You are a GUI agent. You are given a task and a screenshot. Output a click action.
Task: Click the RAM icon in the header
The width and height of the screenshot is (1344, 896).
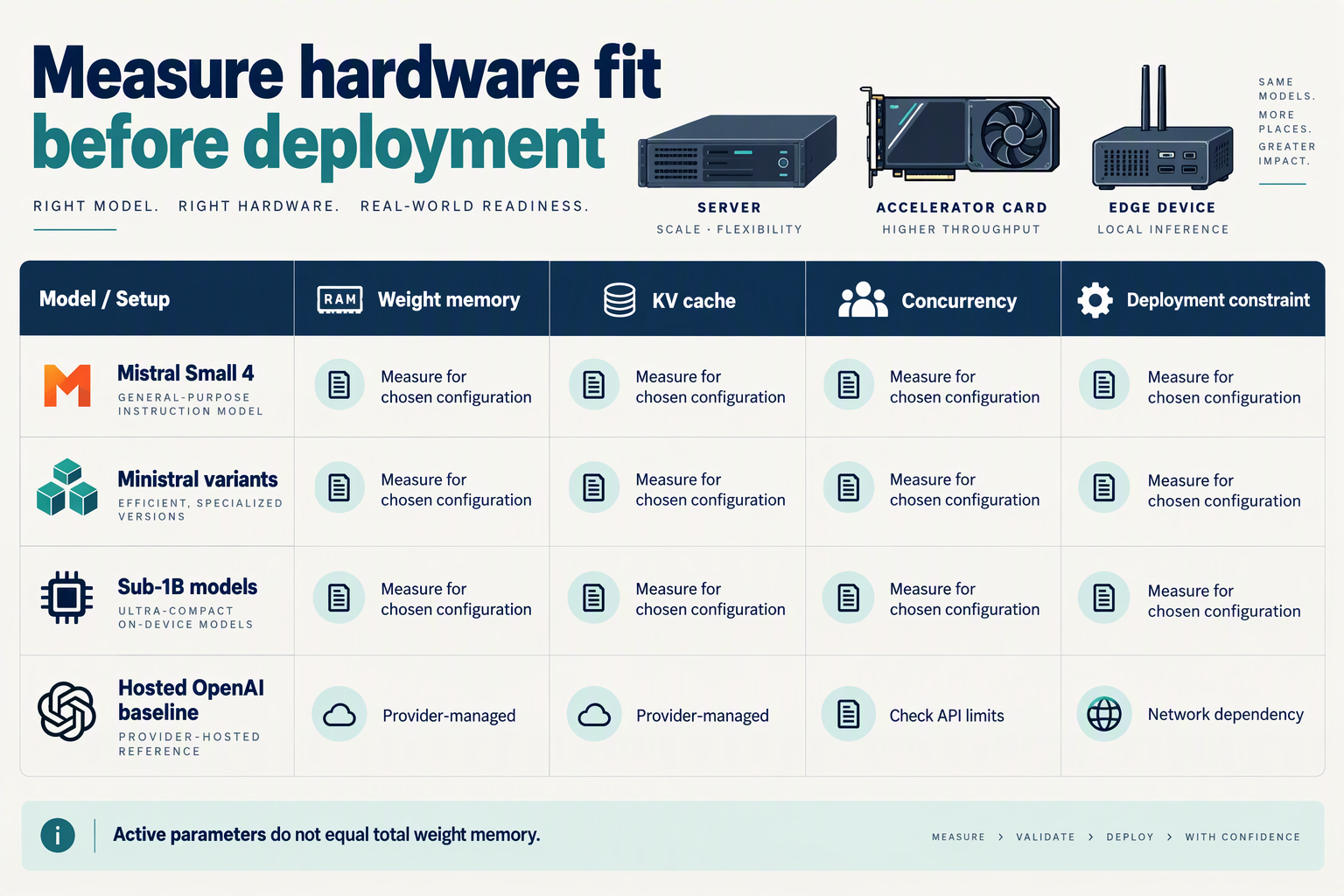click(339, 299)
